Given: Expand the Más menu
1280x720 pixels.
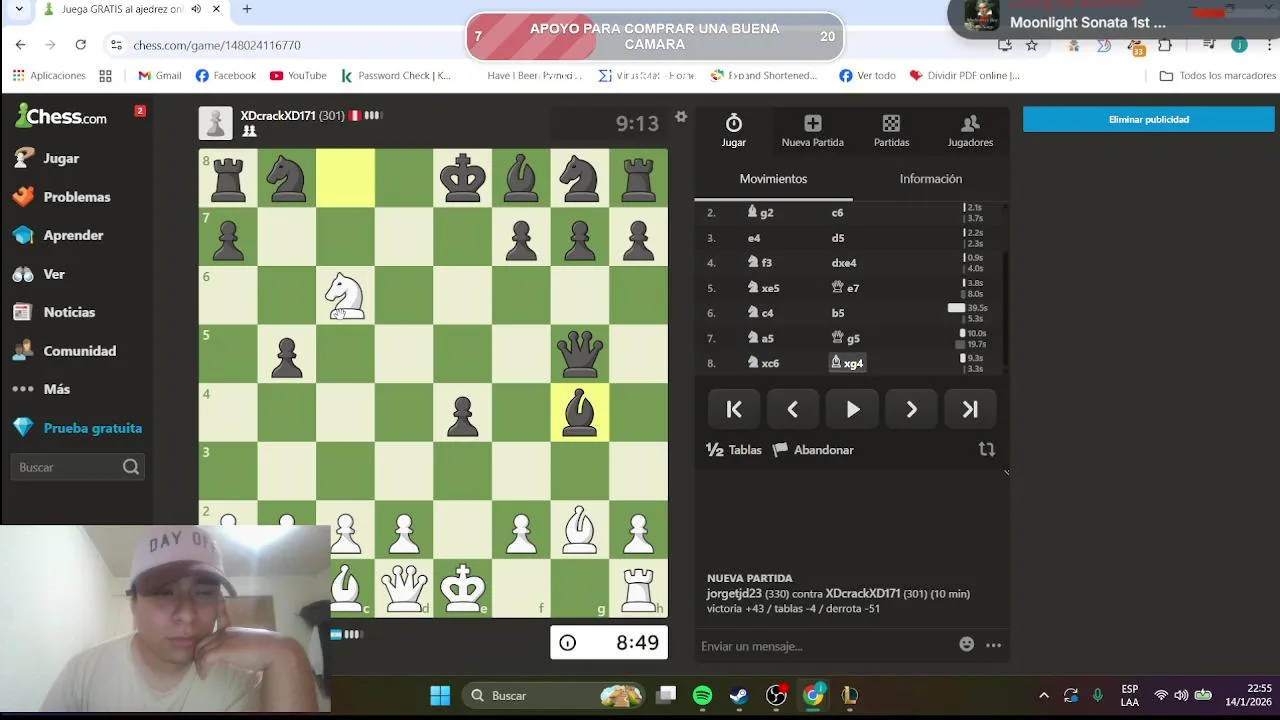Looking at the screenshot, I should [41, 389].
